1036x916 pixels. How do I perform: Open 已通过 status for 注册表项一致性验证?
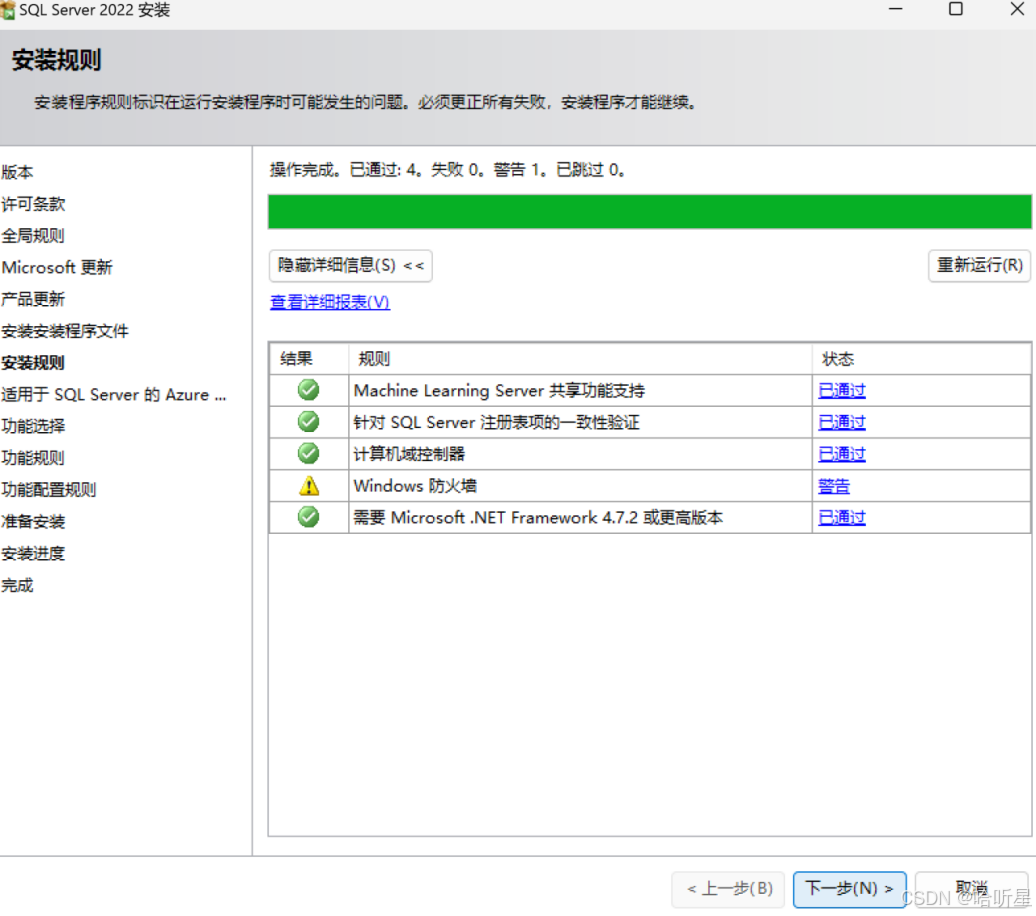(842, 422)
